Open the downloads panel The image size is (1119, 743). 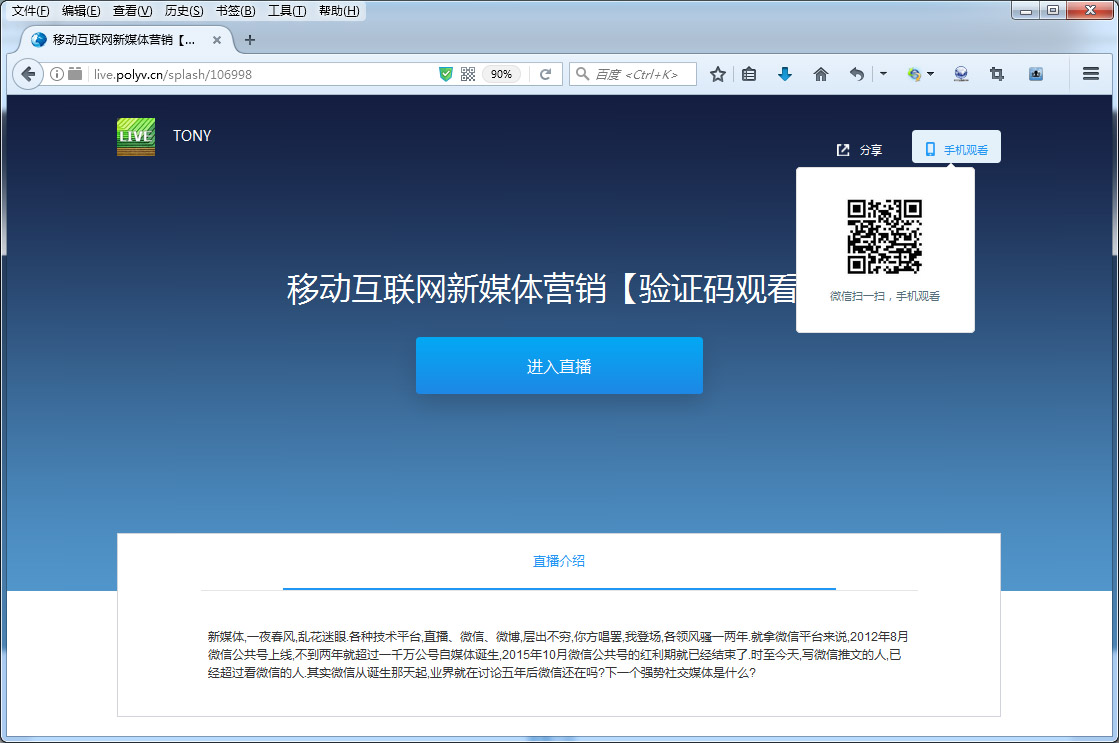[785, 73]
